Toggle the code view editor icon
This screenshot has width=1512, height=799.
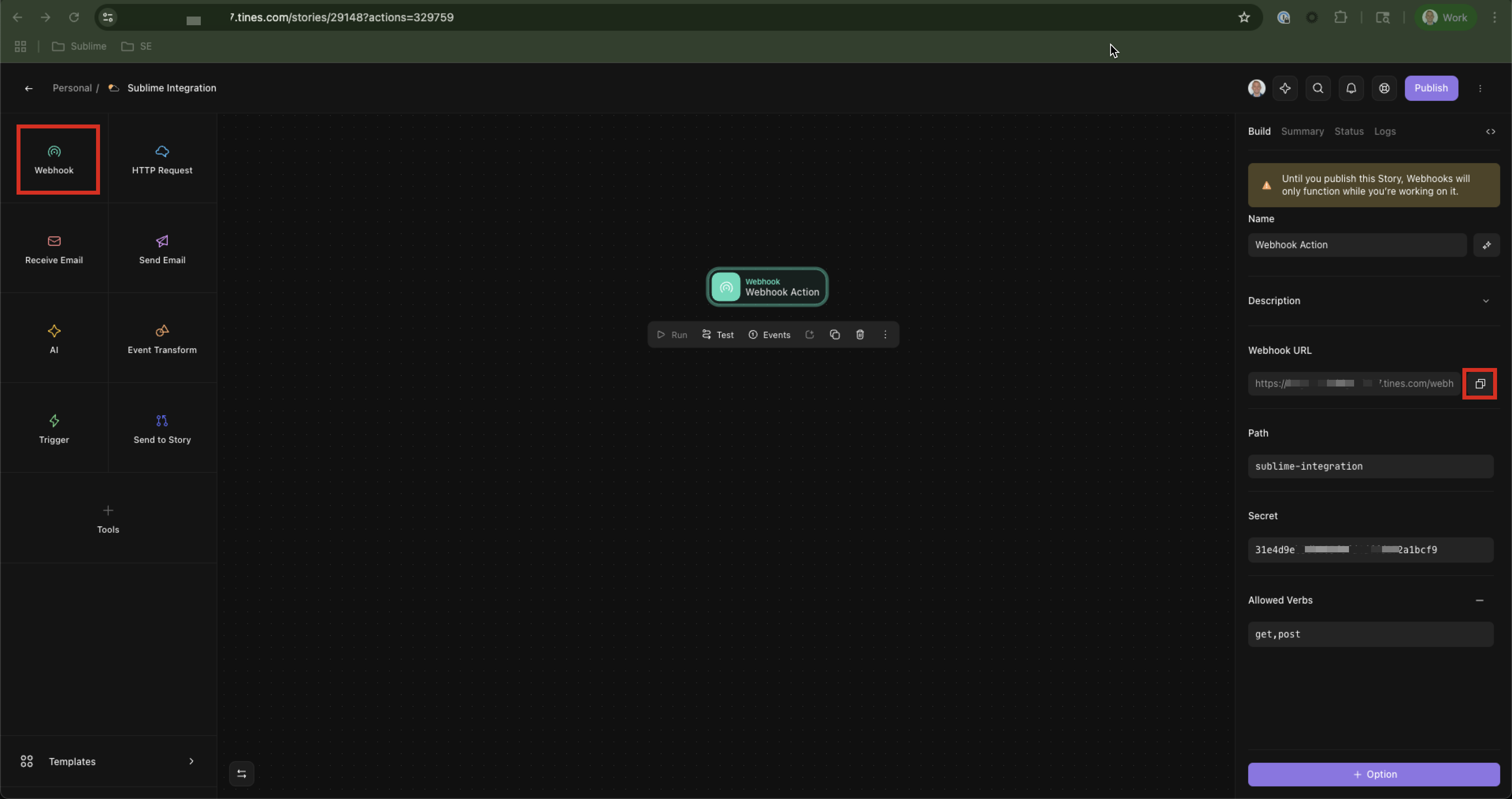(x=1490, y=132)
